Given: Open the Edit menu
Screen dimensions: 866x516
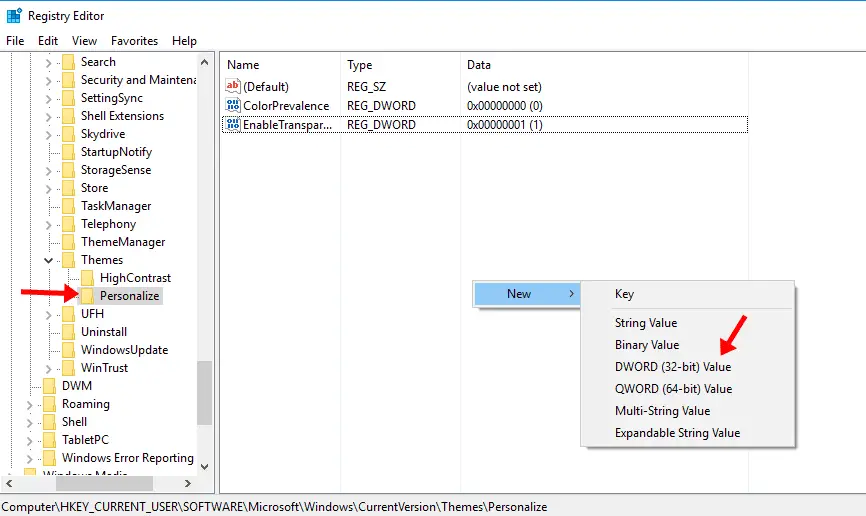Looking at the screenshot, I should tap(47, 41).
